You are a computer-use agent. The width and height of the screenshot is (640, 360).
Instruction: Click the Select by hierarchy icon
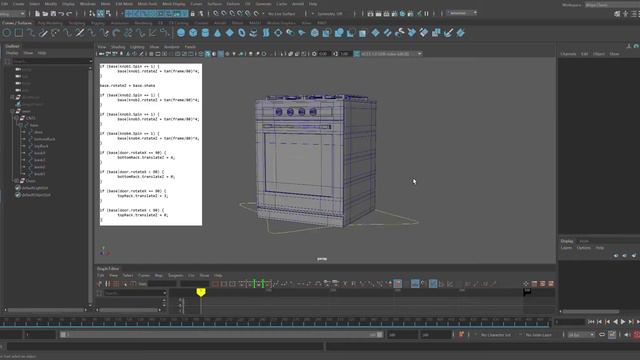92,13
